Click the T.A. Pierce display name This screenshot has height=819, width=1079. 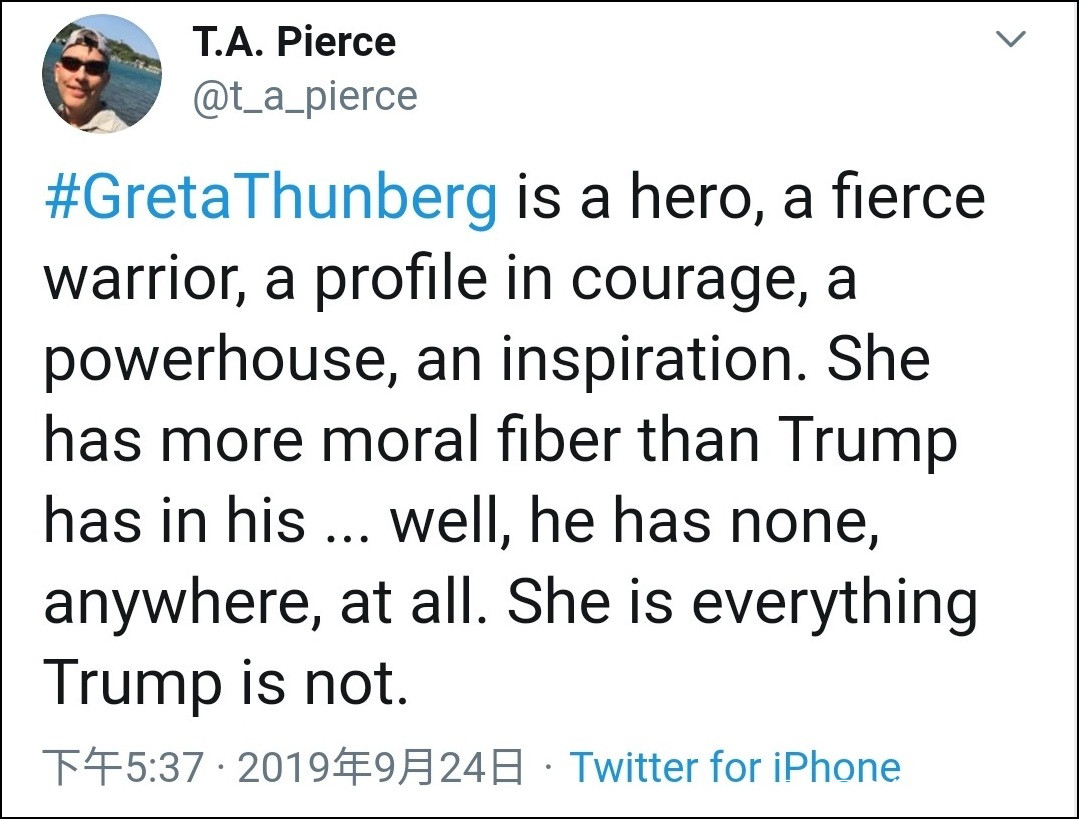click(x=293, y=41)
